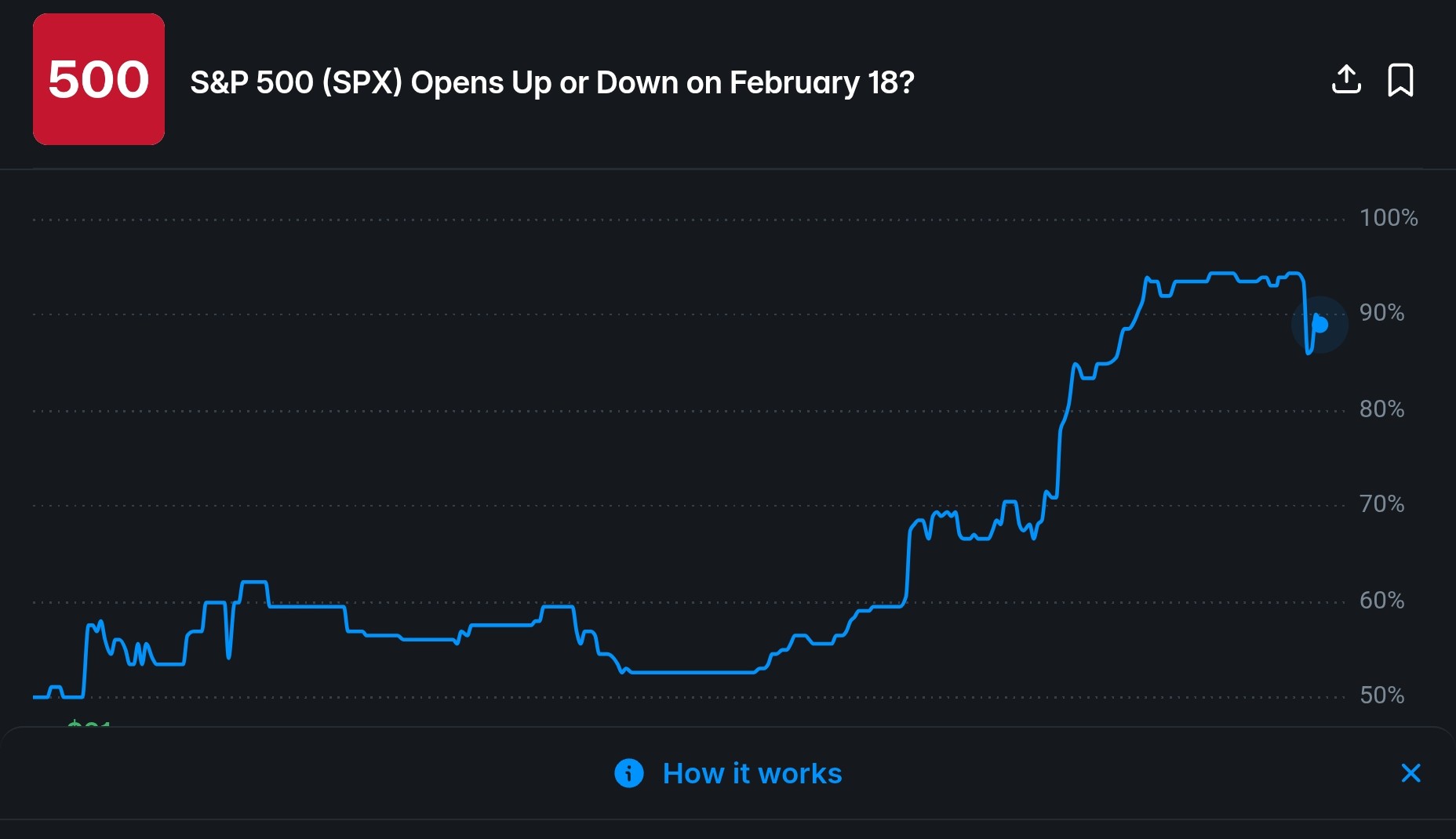This screenshot has height=839, width=1456.
Task: Click the 80% axis label
Action: pos(1382,409)
